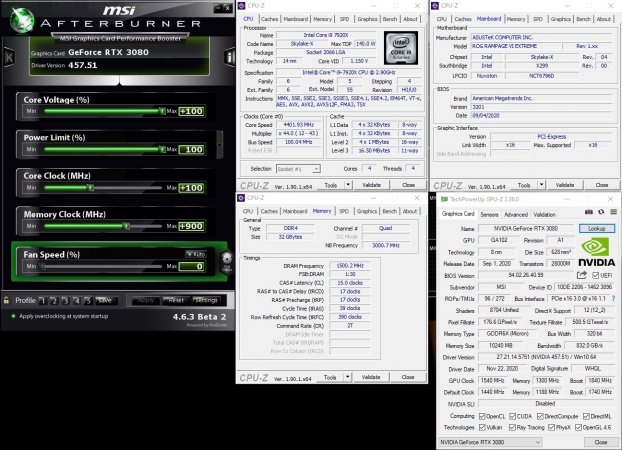Click the ROG RAMPAGE VI EXTREME model field

tap(515, 46)
